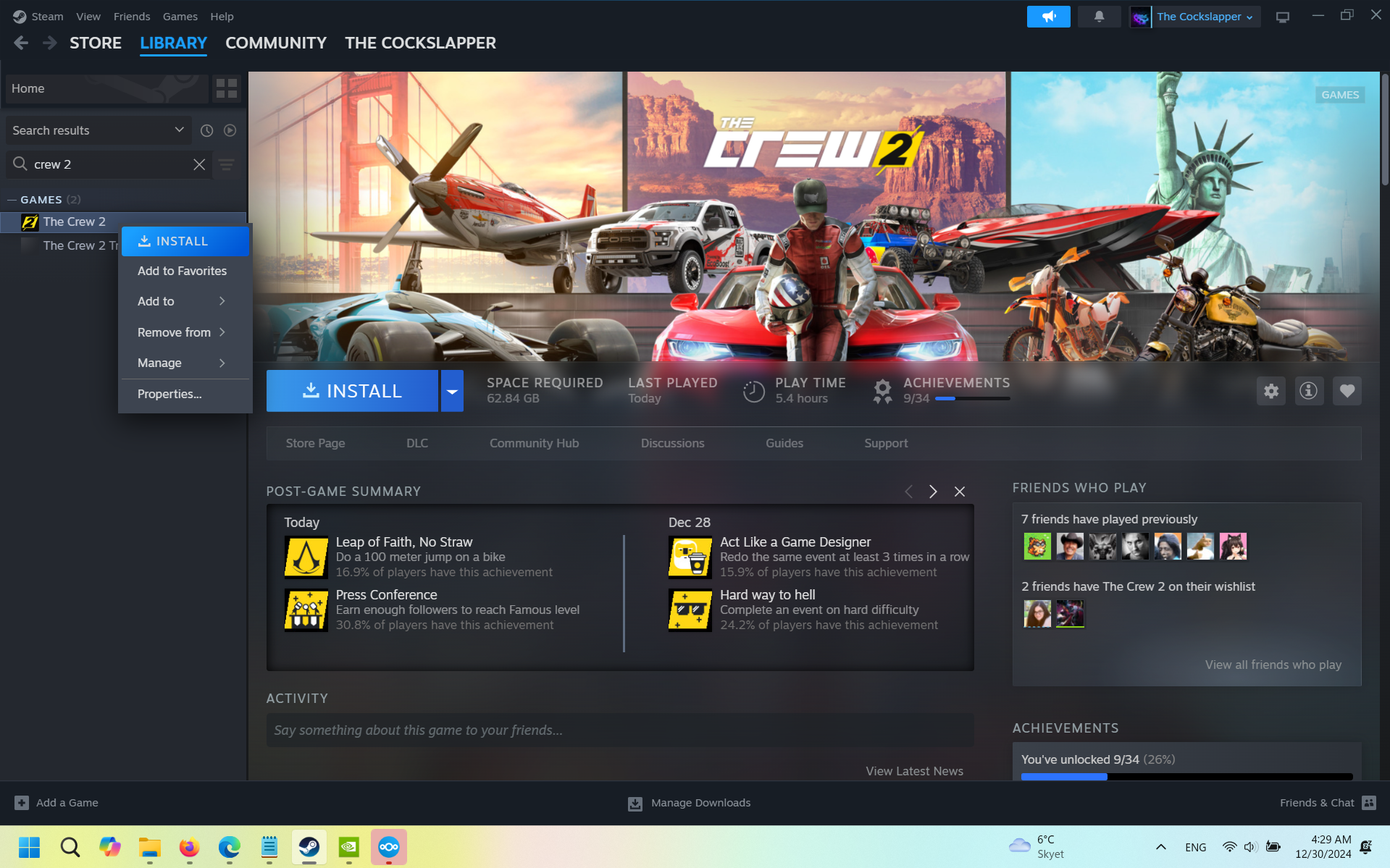This screenshot has height=868, width=1390.
Task: Open the advanced filter options icon
Action: (x=227, y=165)
